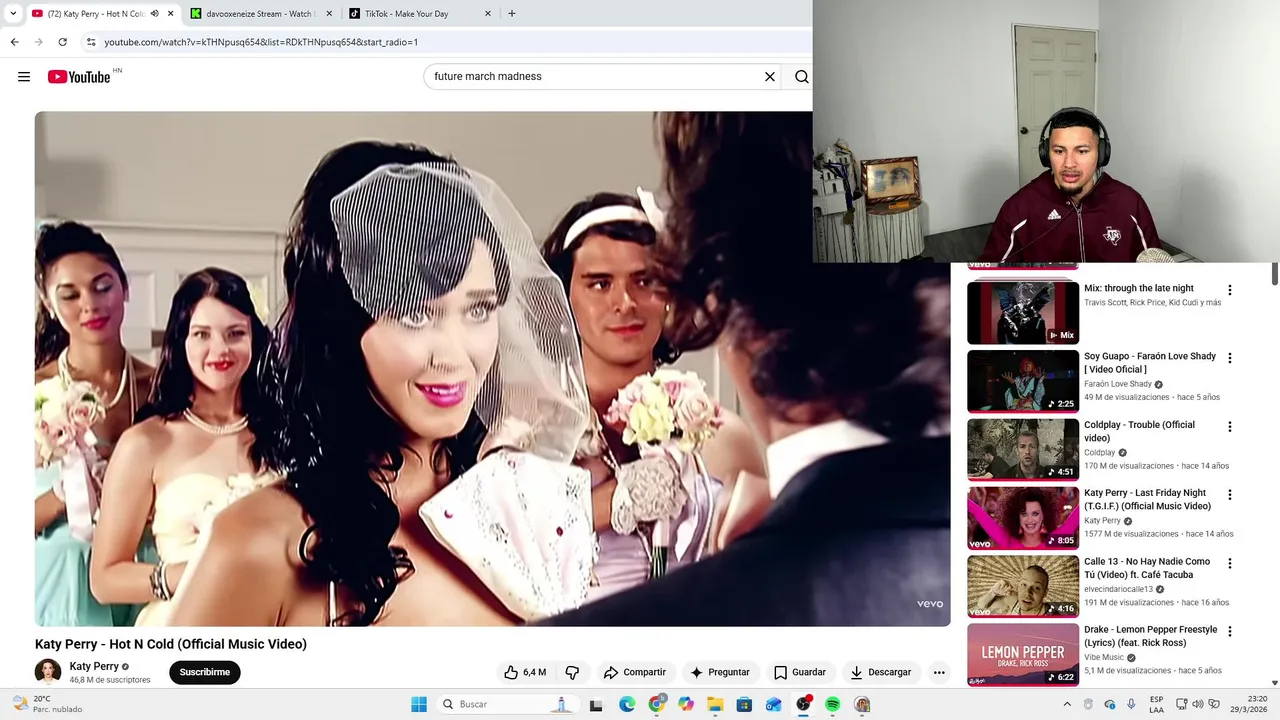Reload the page in browser toolbar

(62, 42)
